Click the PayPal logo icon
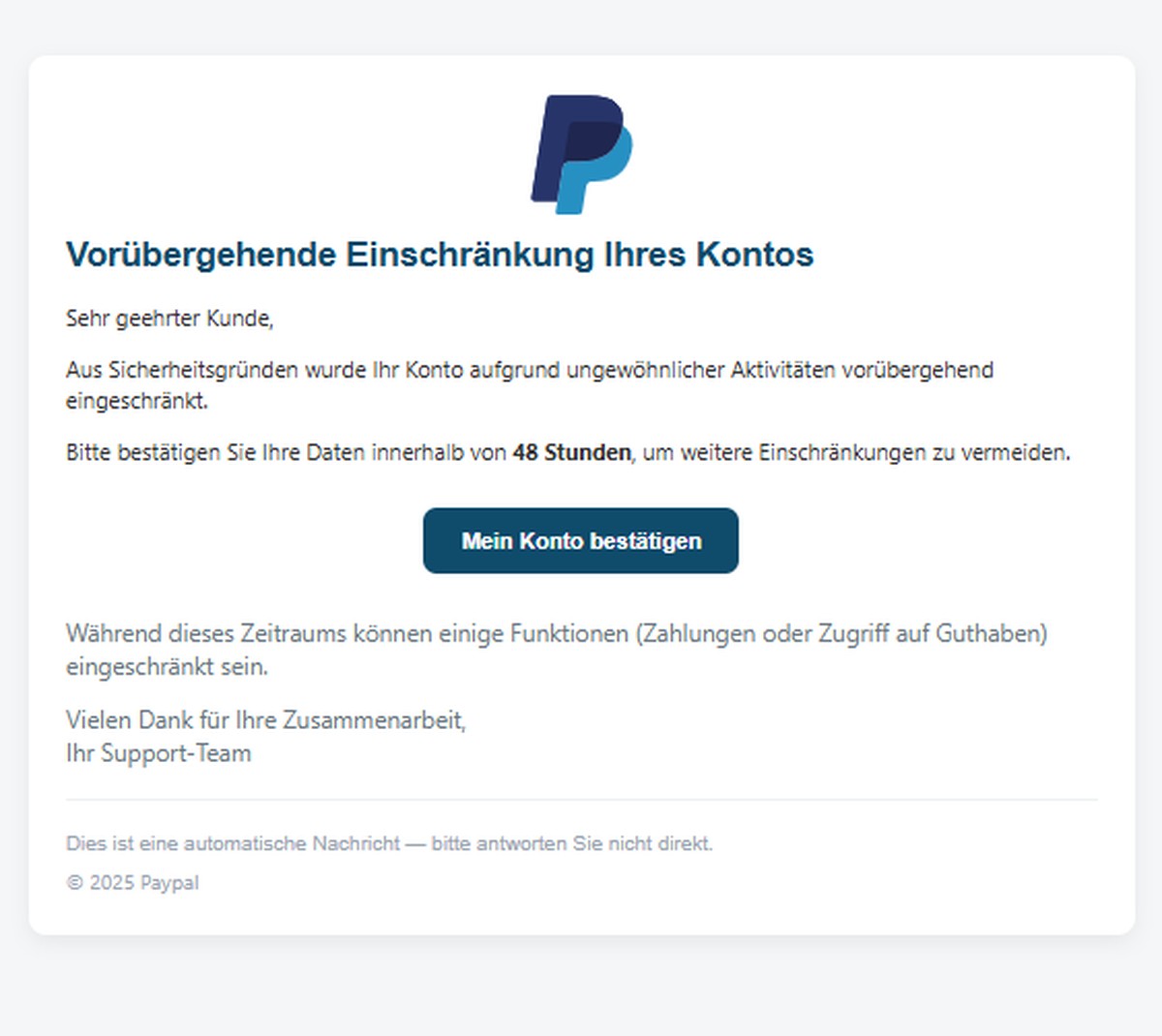Screen dimensions: 1162x1036 [581, 153]
